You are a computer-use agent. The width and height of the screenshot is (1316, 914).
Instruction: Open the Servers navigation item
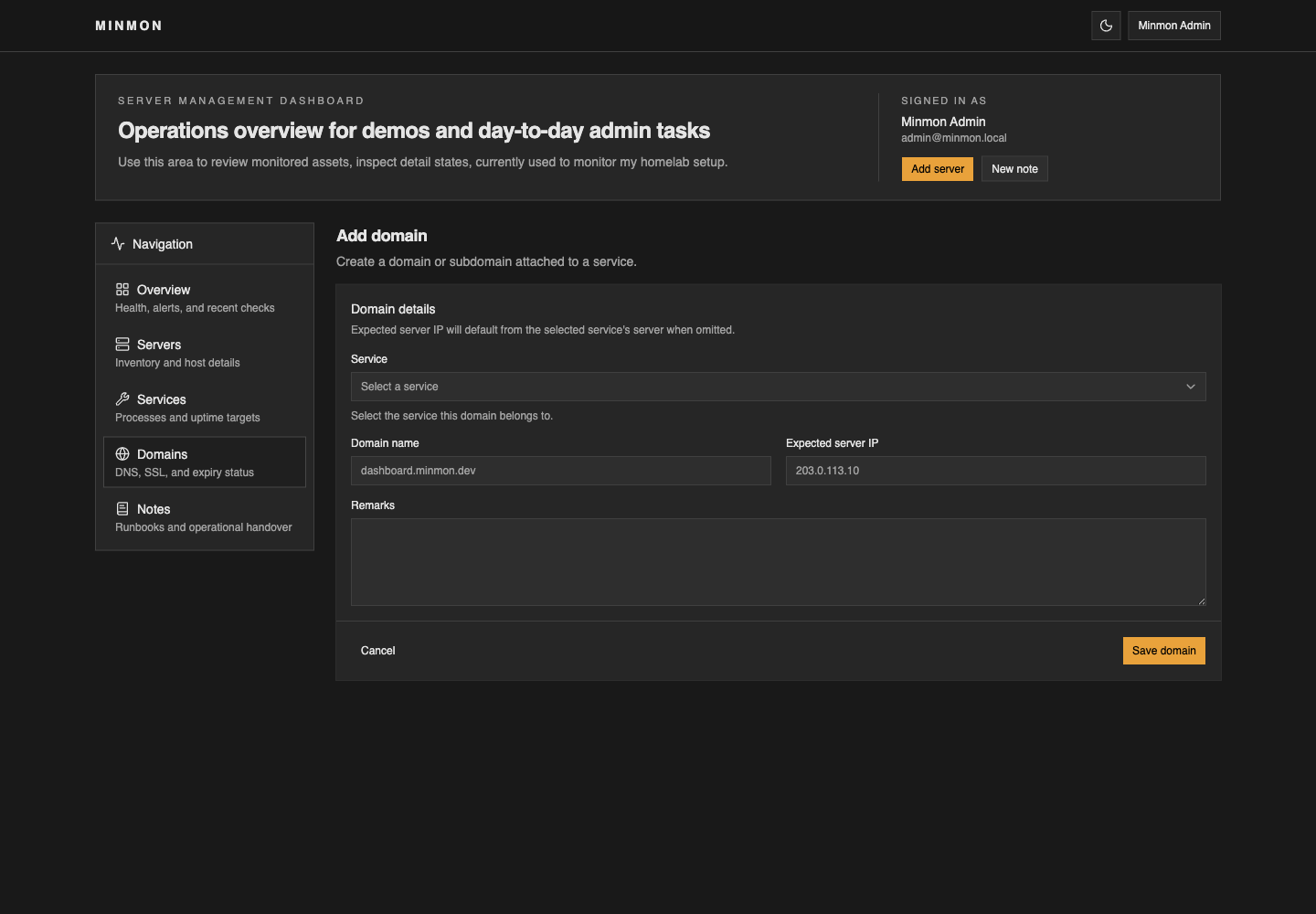click(x=205, y=353)
